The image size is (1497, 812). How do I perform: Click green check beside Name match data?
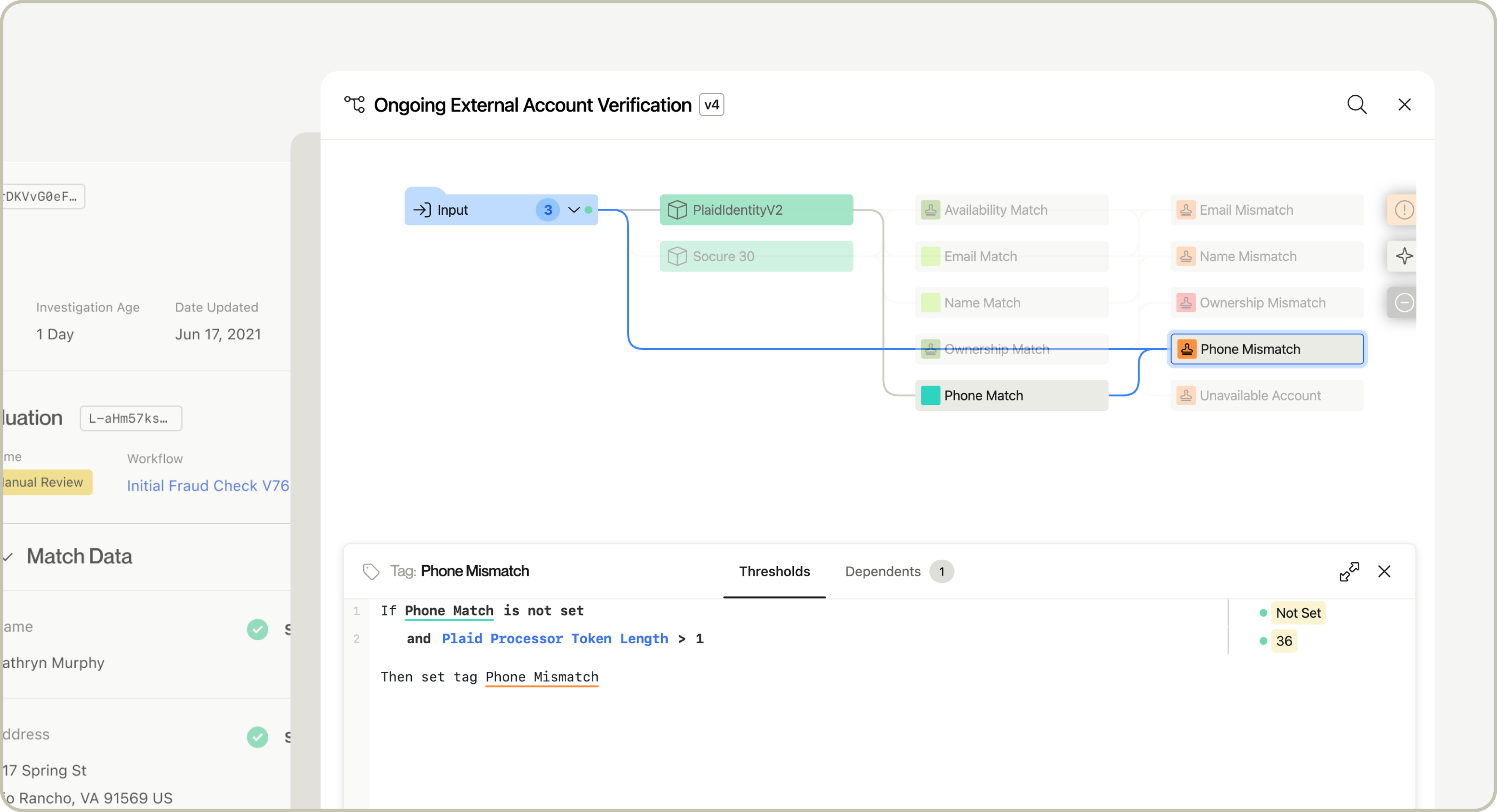[257, 629]
